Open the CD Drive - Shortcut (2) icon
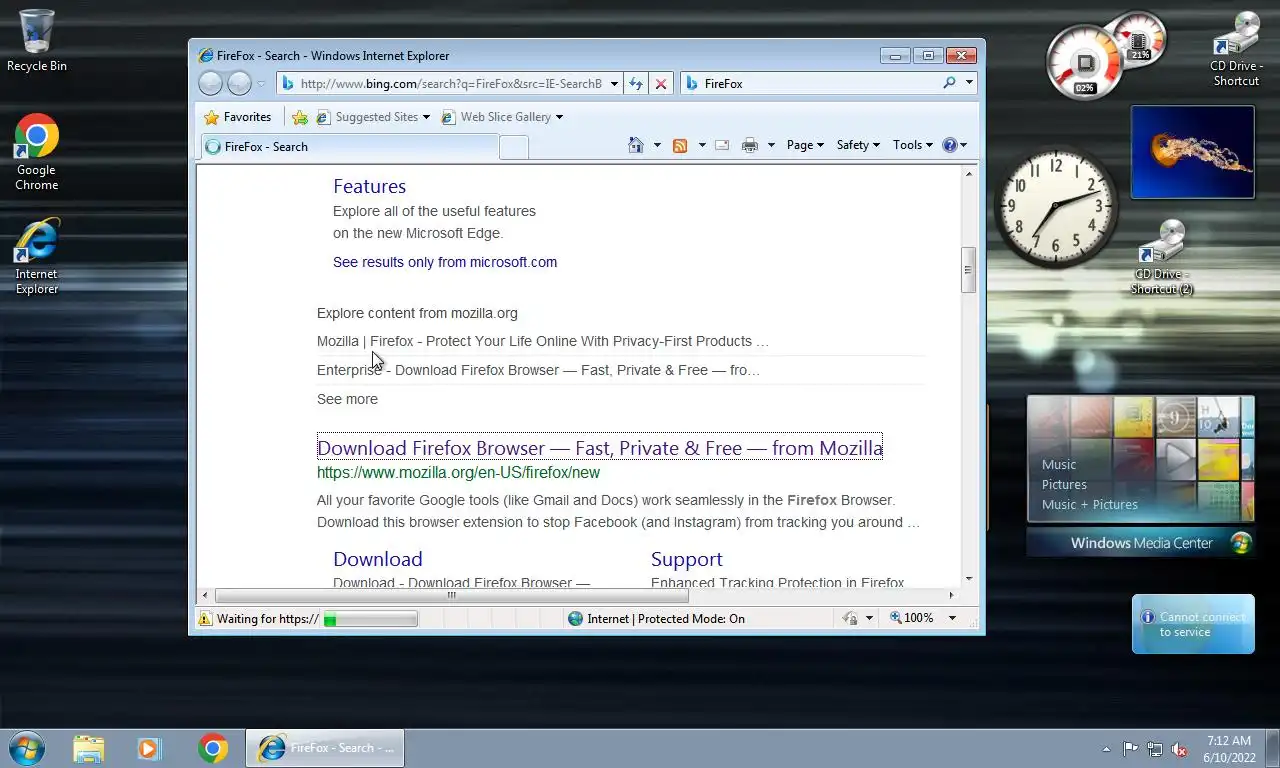The height and width of the screenshot is (768, 1280). [1162, 257]
